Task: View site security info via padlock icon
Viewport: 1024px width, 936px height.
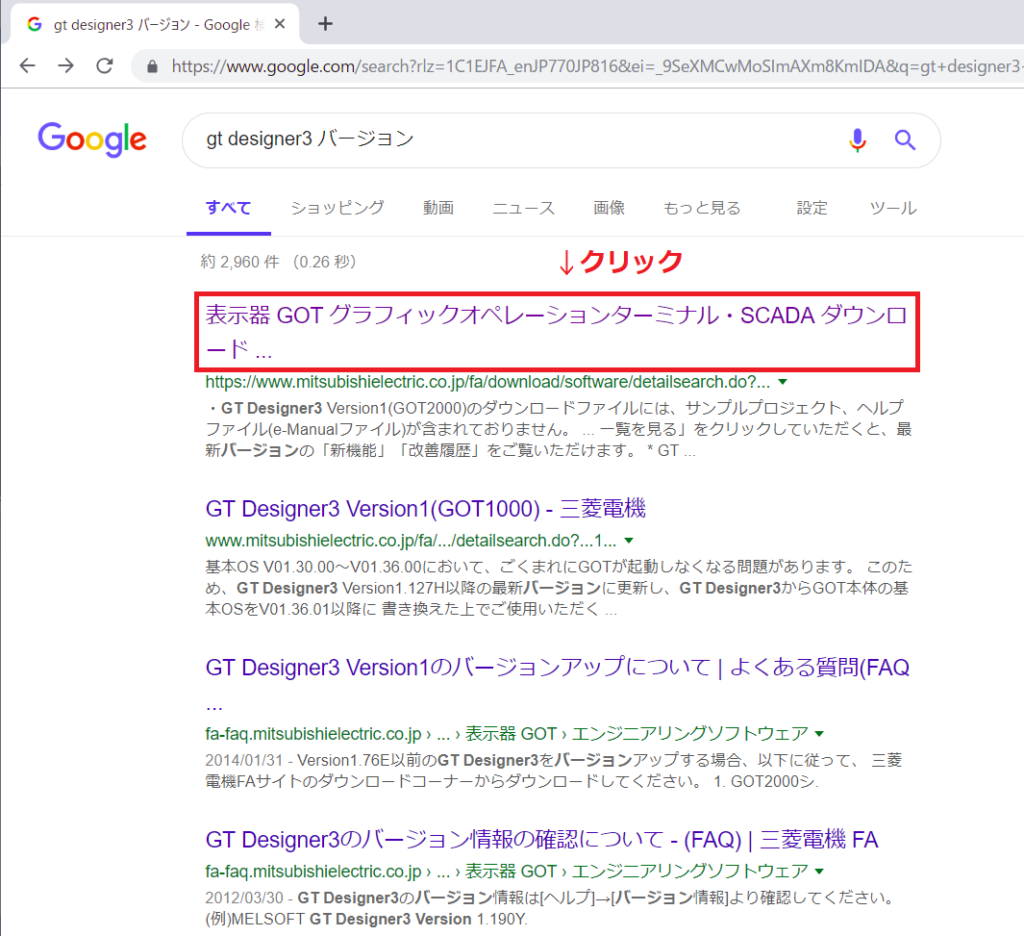Action: 152,66
